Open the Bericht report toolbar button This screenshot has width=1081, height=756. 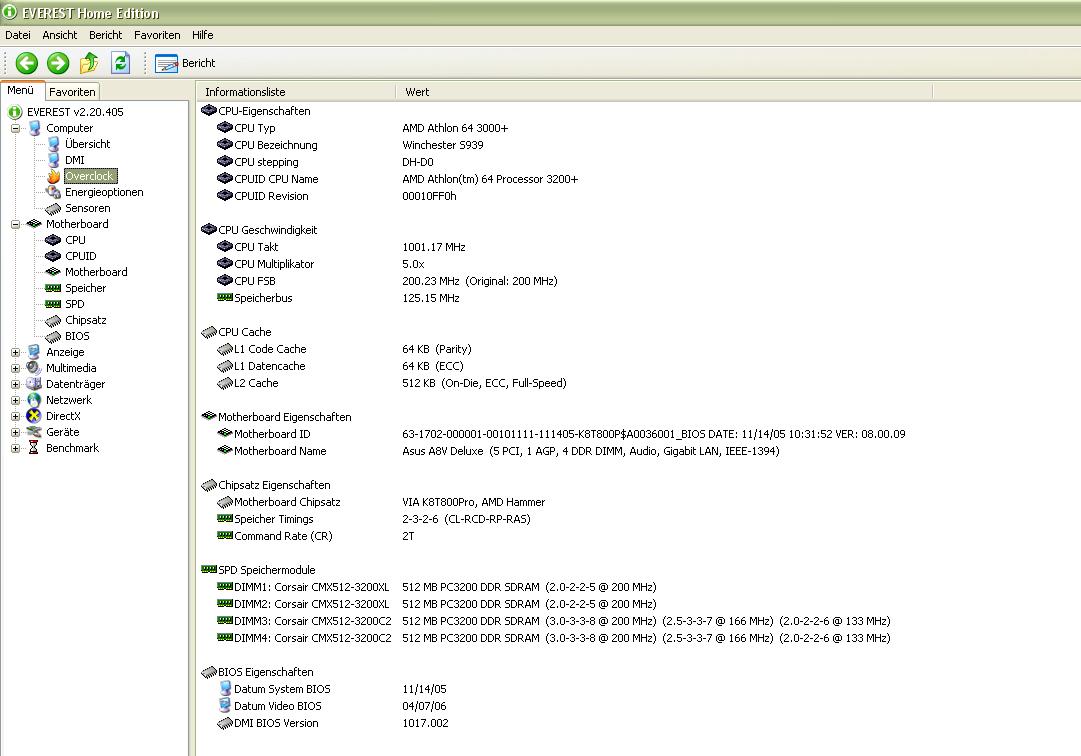pyautogui.click(x=185, y=63)
